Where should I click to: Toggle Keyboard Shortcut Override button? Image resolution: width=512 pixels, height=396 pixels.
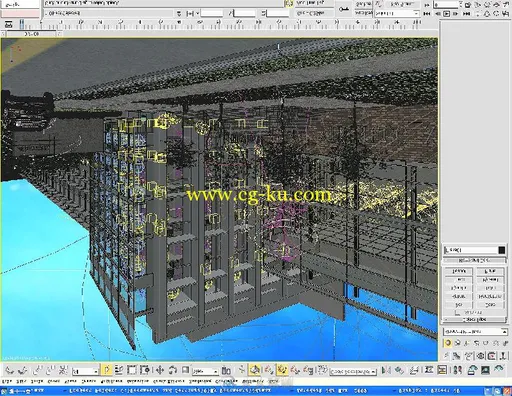255,370
